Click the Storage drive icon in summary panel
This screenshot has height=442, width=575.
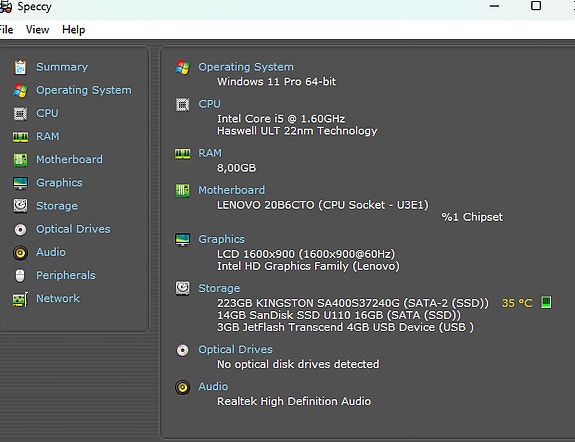click(x=183, y=288)
